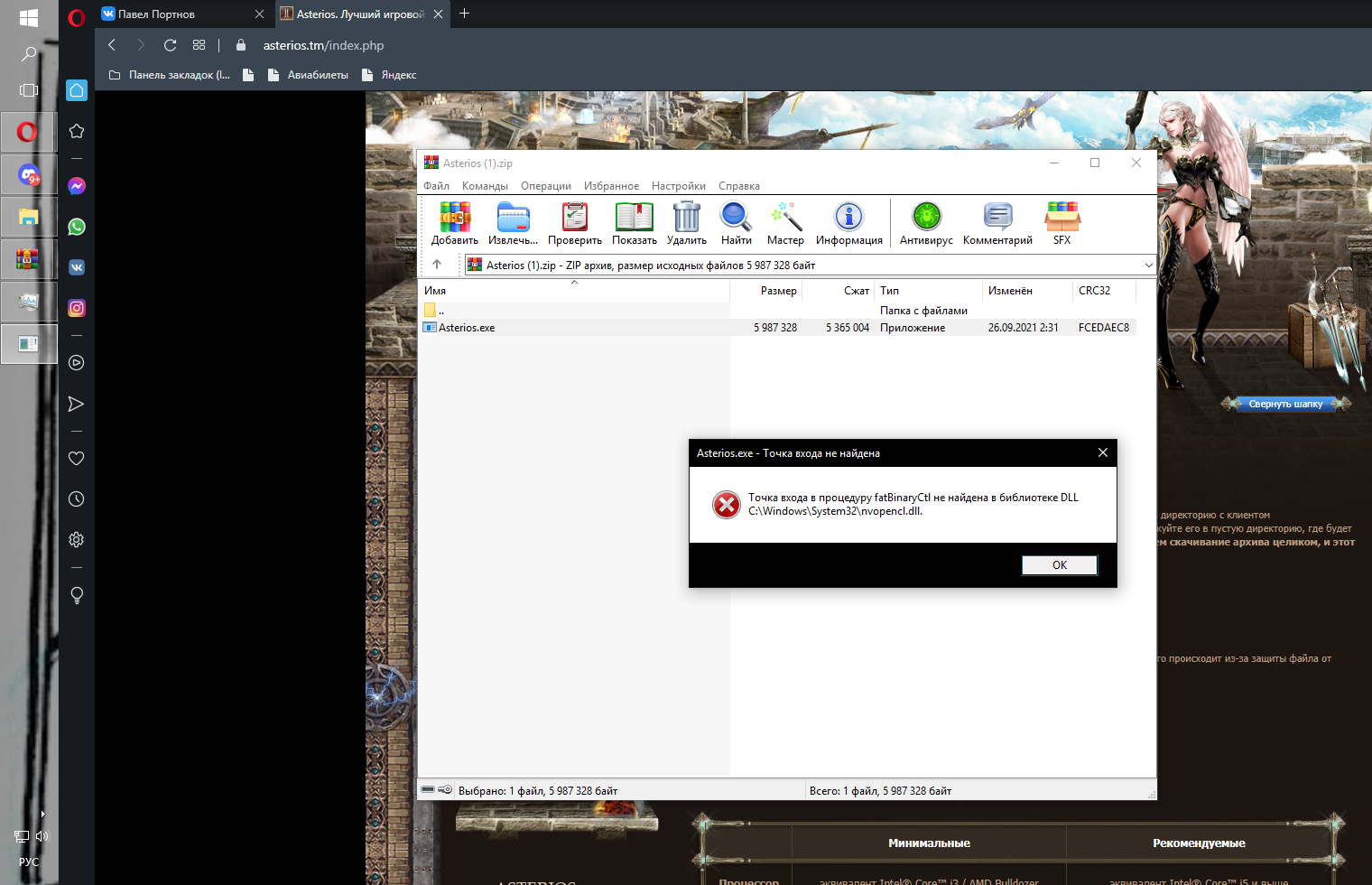Open the Файл menu in WinRAR
This screenshot has width=1372, height=885.
[437, 186]
